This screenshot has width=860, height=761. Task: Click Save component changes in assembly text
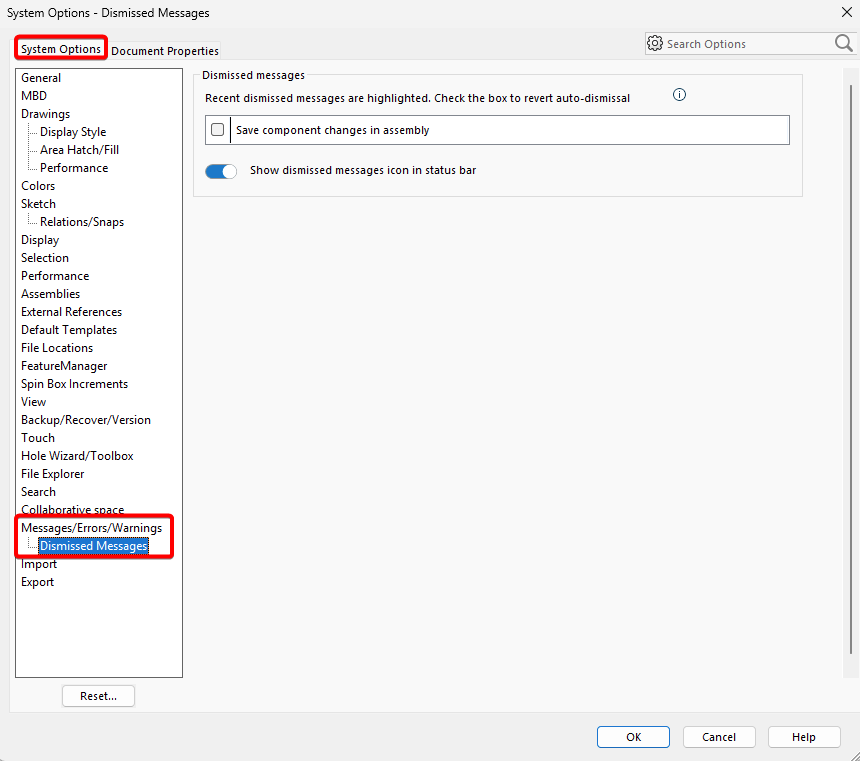332,130
